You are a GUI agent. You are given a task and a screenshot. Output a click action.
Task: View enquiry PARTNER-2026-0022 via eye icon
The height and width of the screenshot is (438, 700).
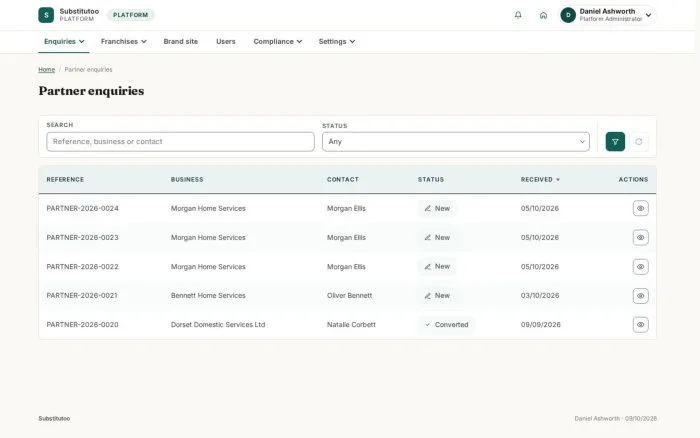point(640,267)
